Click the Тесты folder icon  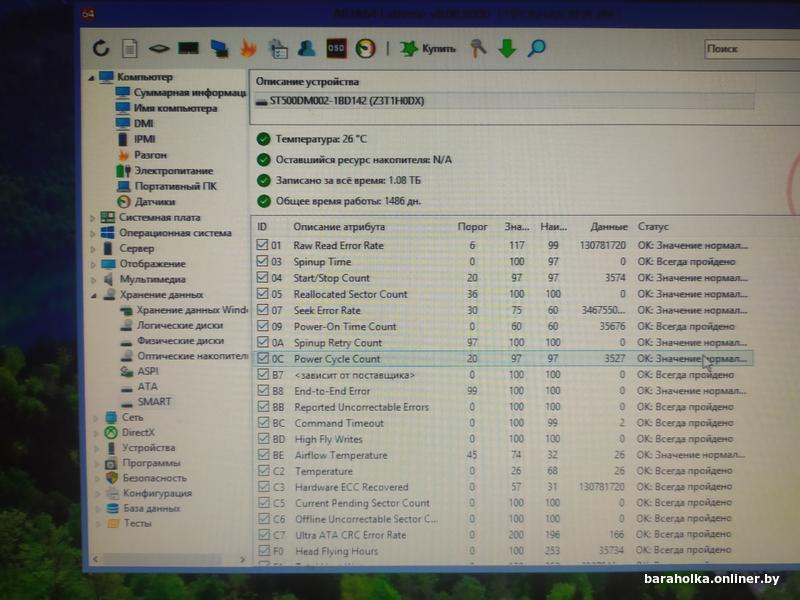[x=113, y=523]
